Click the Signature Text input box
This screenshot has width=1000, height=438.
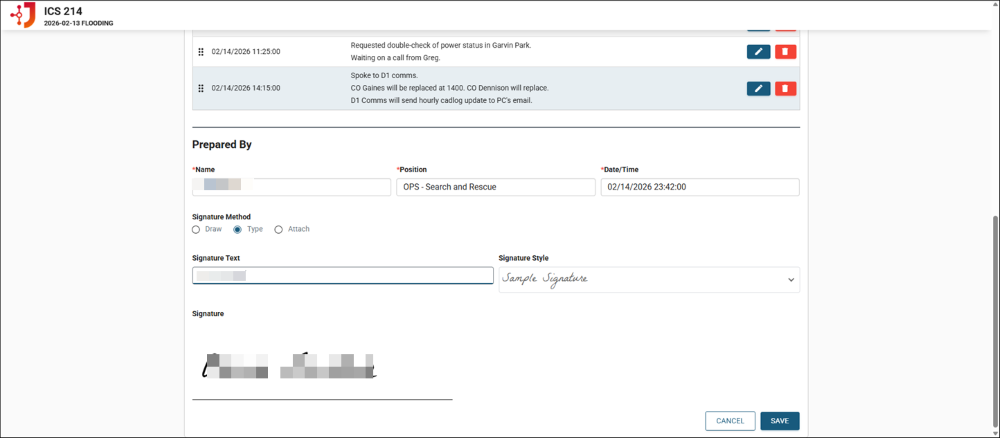point(342,276)
